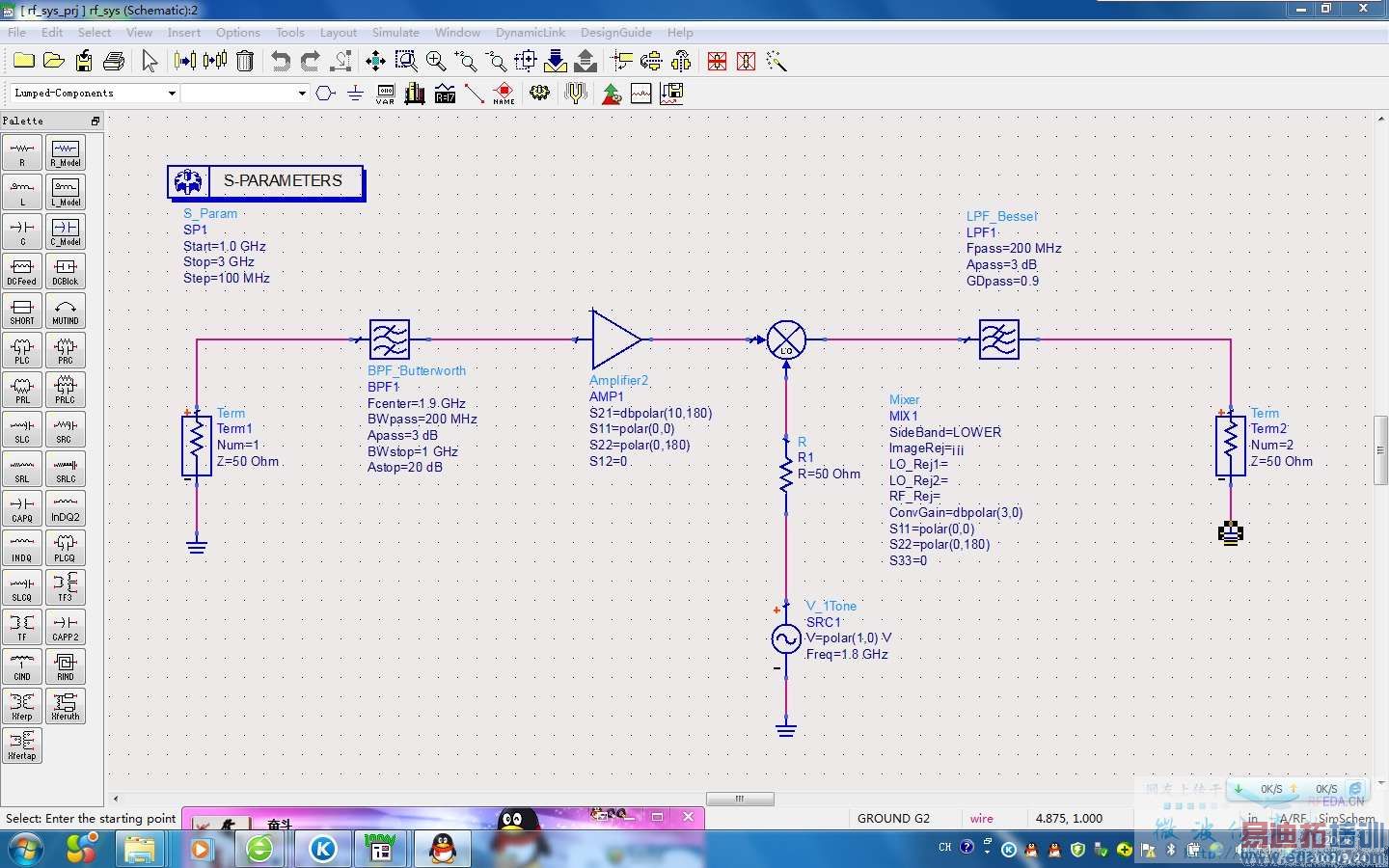This screenshot has height=868, width=1389.
Task: Expand the Lumped-Components palette dropdown
Action: click(x=172, y=94)
